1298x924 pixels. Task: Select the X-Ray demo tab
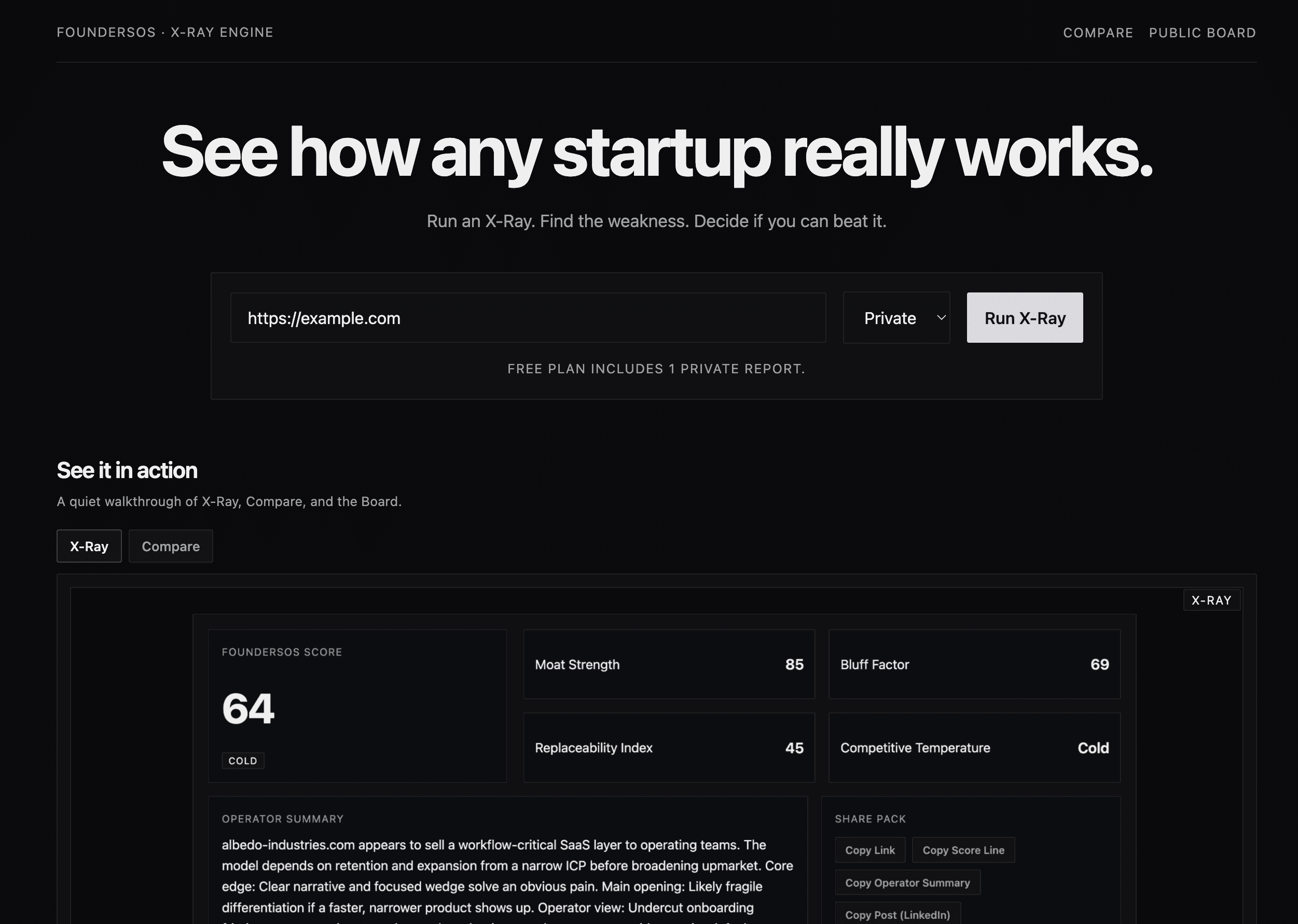89,546
